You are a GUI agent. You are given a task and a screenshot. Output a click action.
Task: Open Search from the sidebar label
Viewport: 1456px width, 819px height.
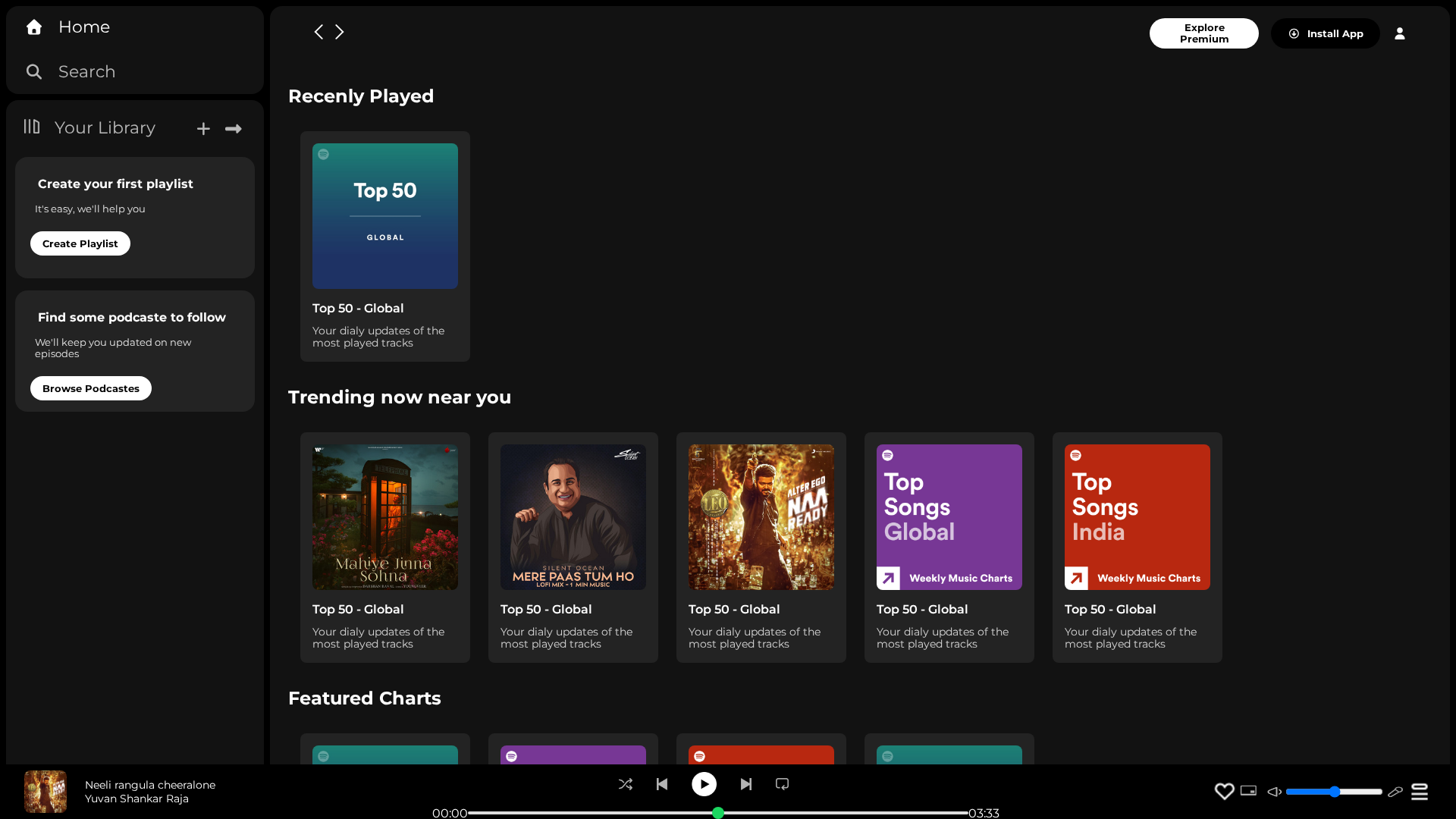87,72
